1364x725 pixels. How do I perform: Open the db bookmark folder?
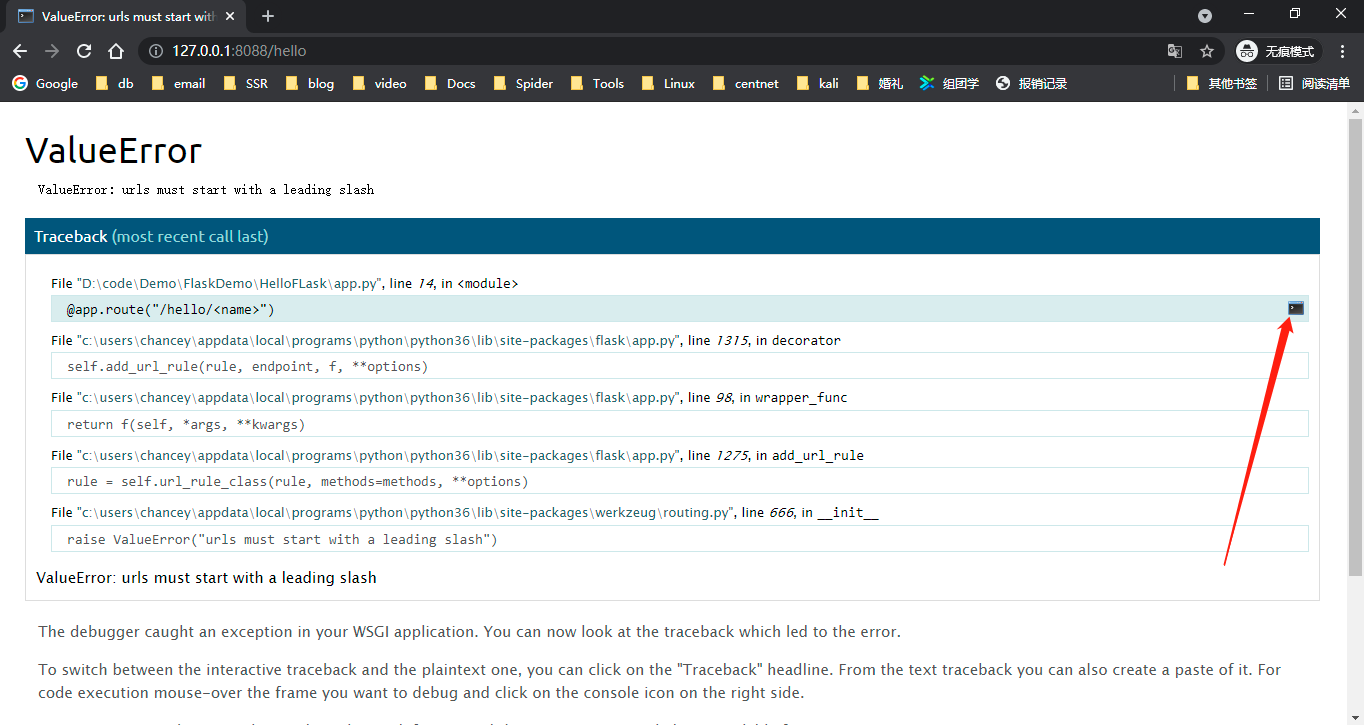(114, 83)
